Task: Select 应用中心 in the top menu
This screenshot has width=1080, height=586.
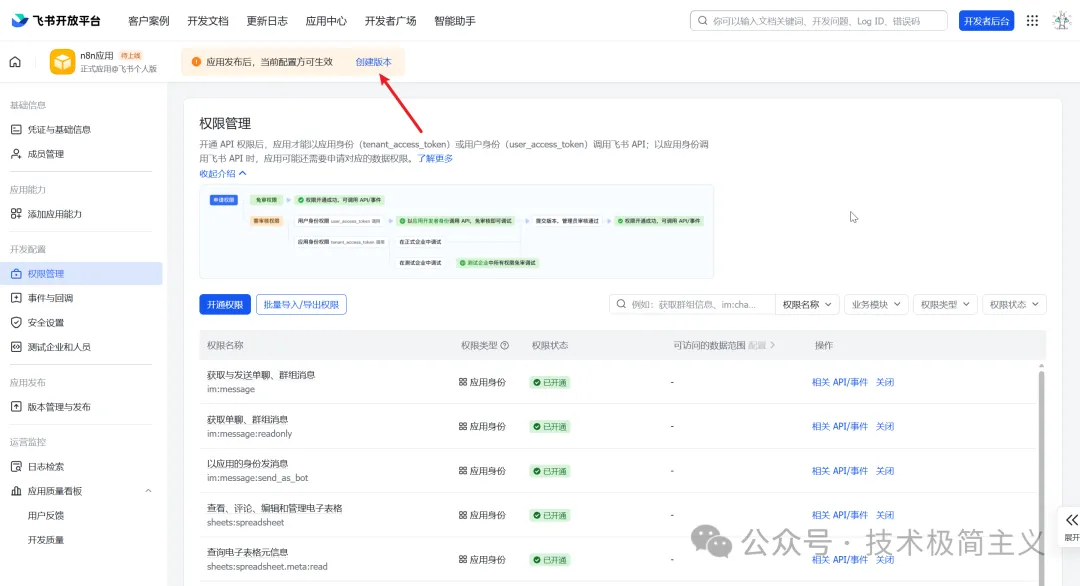Action: click(326, 20)
